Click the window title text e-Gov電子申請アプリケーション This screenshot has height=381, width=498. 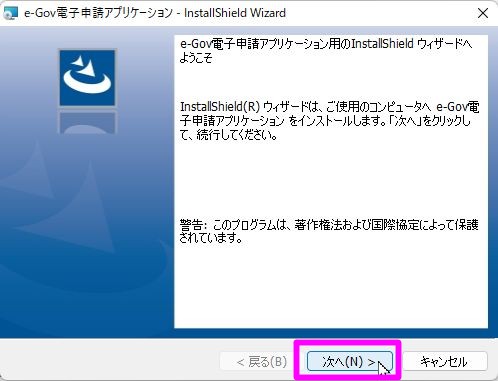(x=99, y=13)
